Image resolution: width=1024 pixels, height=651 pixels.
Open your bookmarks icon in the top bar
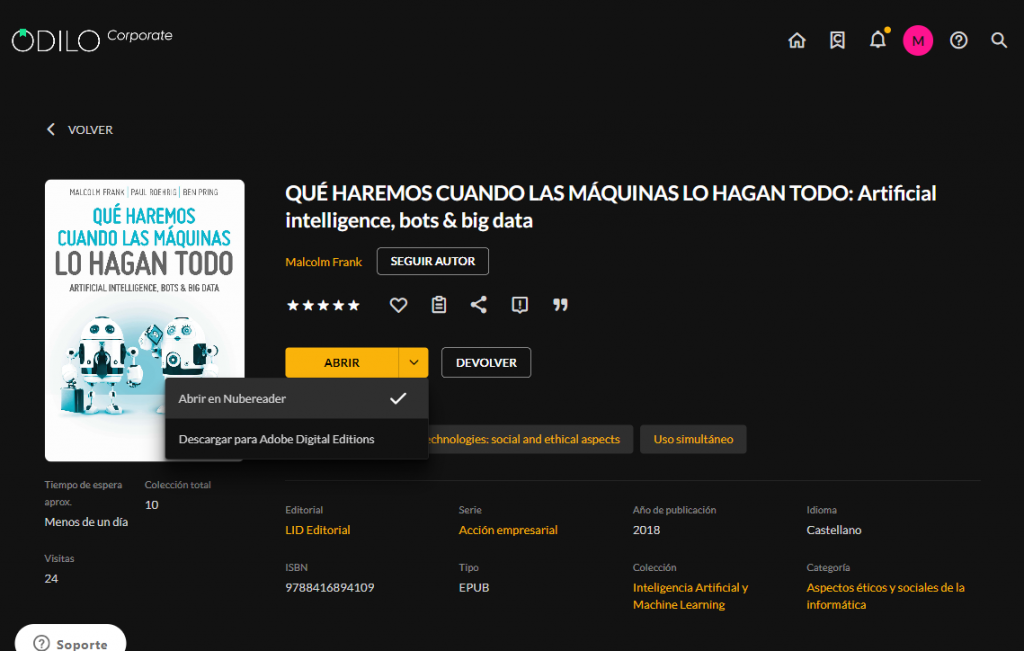click(837, 40)
